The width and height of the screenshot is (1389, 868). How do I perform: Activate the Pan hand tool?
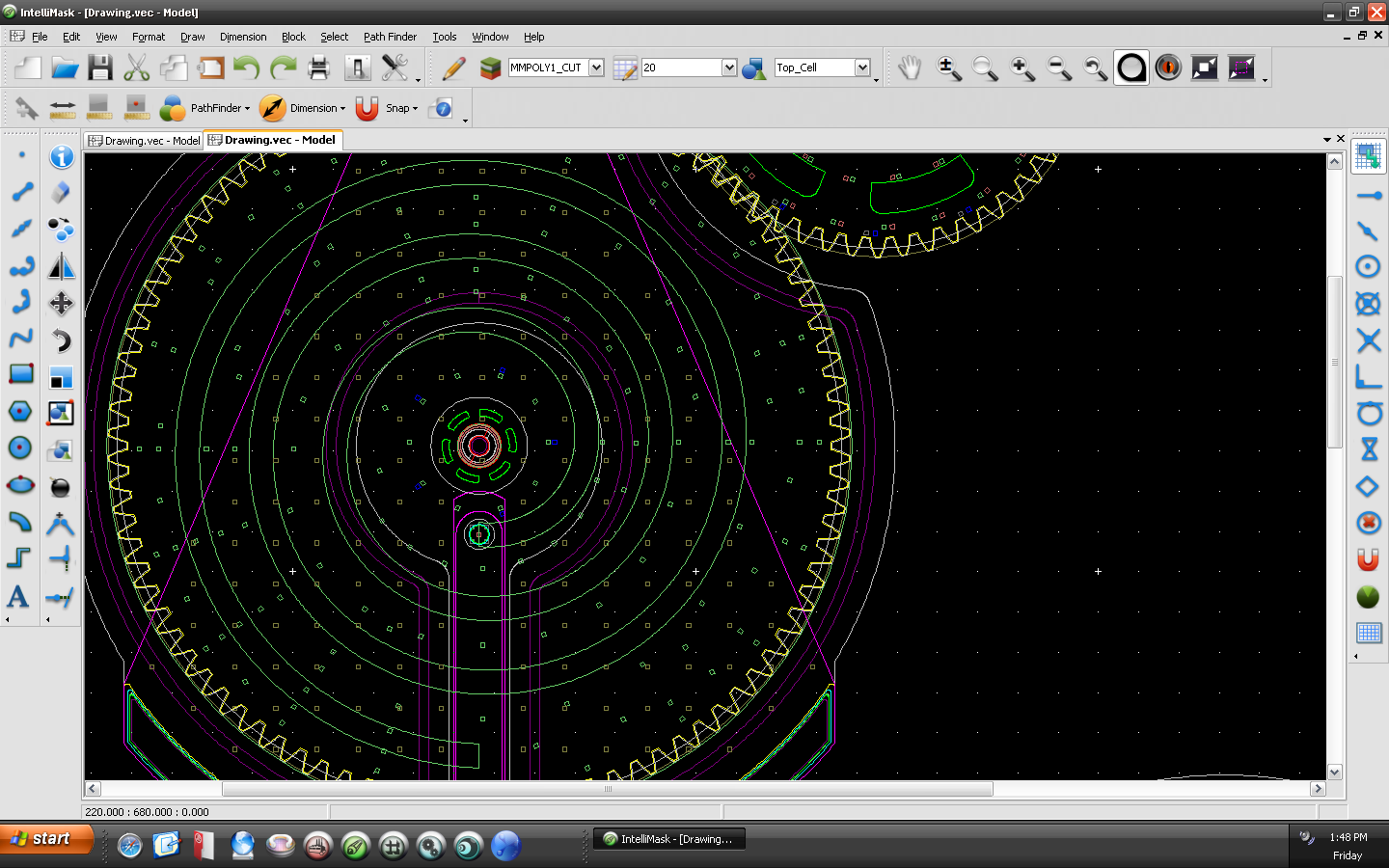click(910, 68)
